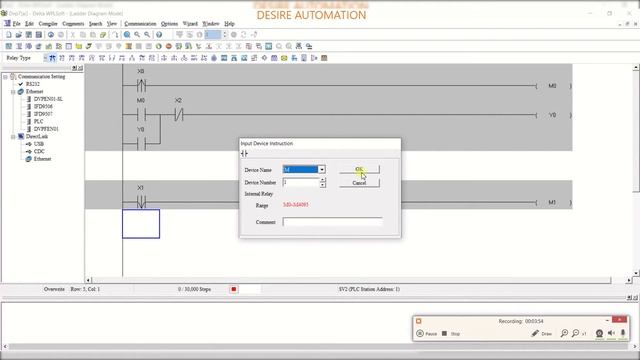The height and width of the screenshot is (360, 640).
Task: Click the webcam icon in recorder bar
Action: [599, 333]
